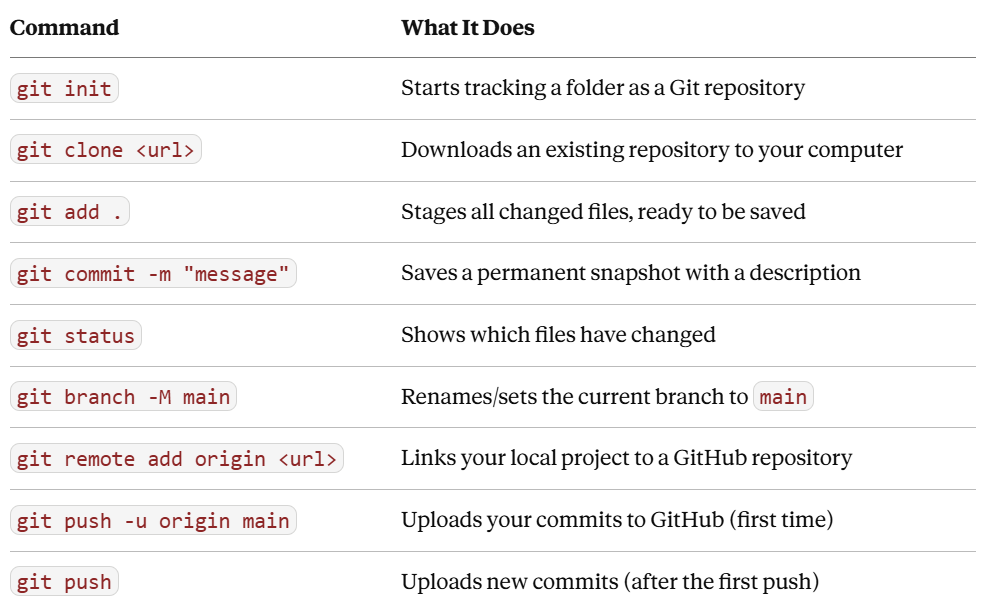Click 'Links your local project to a GitHub repository'
The image size is (982, 613).
(626, 458)
